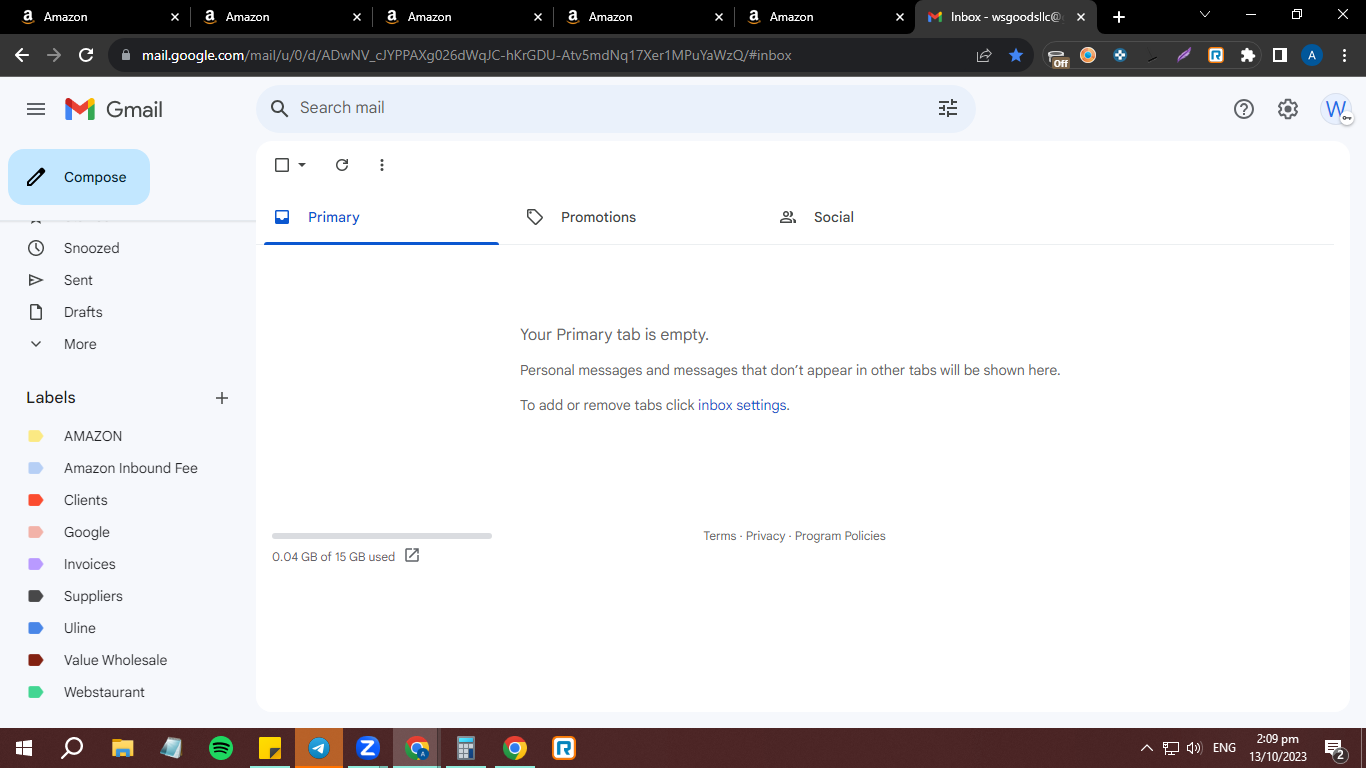1366x768 pixels.
Task: Refresh the inbox
Action: pyautogui.click(x=342, y=165)
